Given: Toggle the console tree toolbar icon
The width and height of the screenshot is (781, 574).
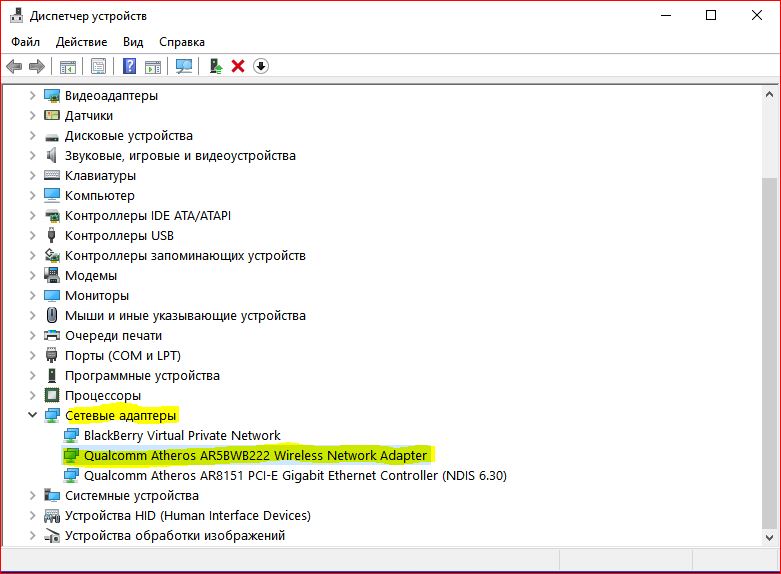Looking at the screenshot, I should point(68,66).
